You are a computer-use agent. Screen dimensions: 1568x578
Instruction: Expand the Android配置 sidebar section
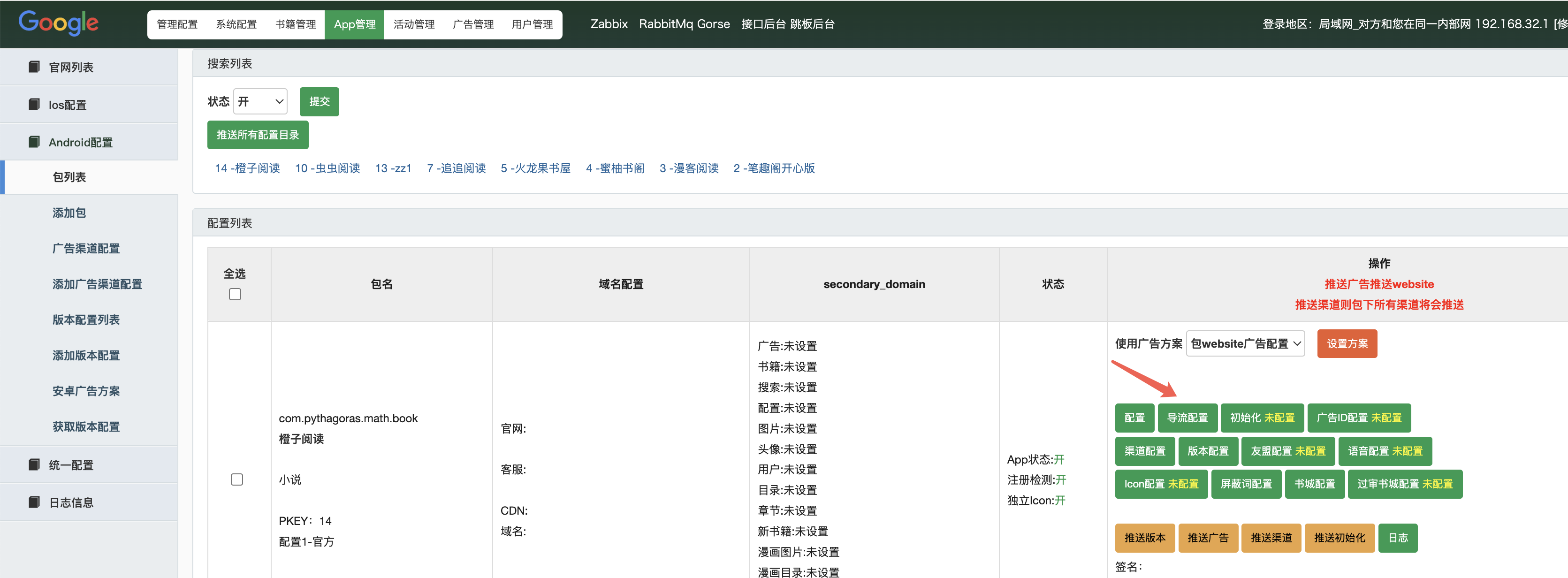tap(80, 142)
